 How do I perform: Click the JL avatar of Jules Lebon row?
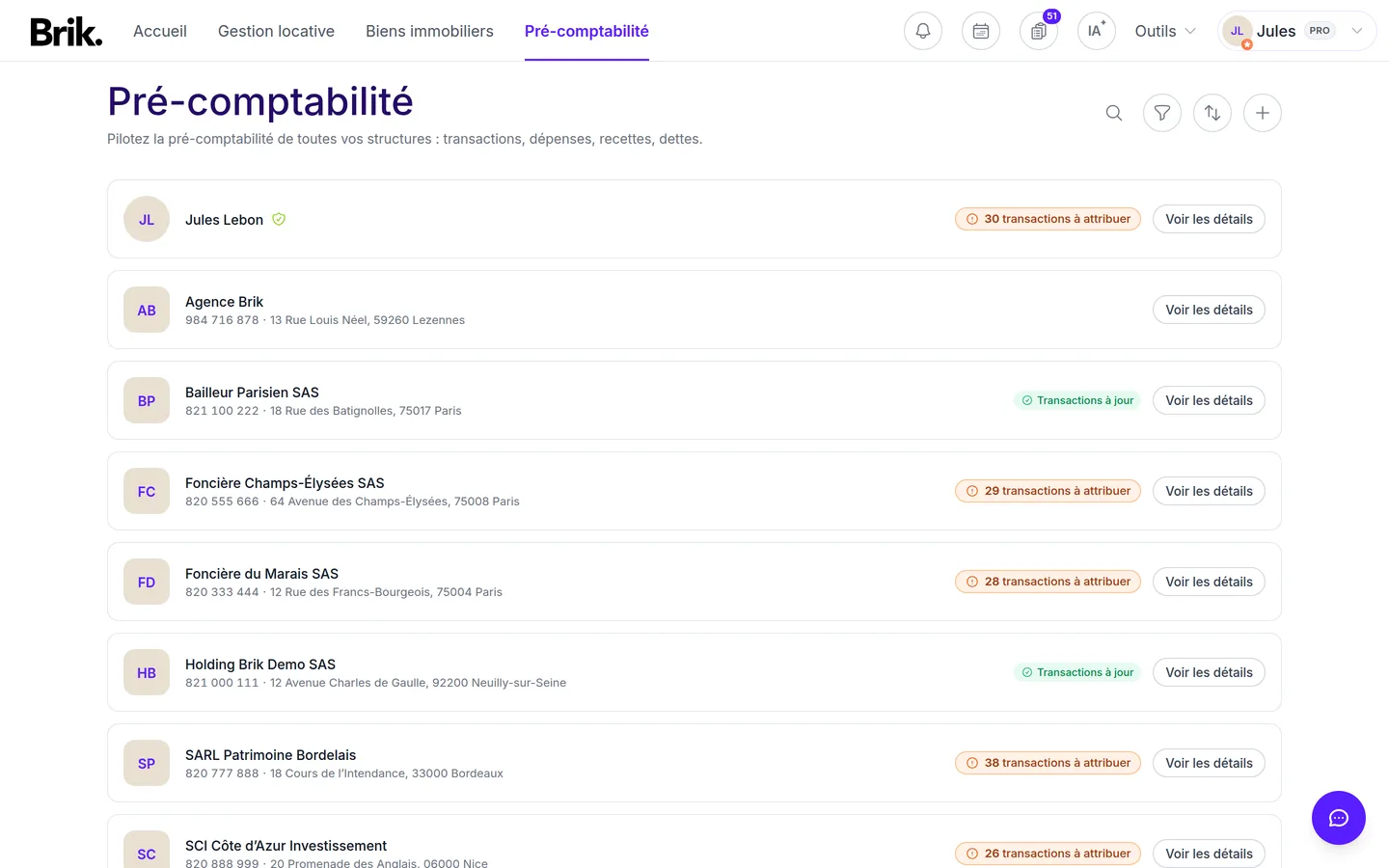click(x=147, y=219)
